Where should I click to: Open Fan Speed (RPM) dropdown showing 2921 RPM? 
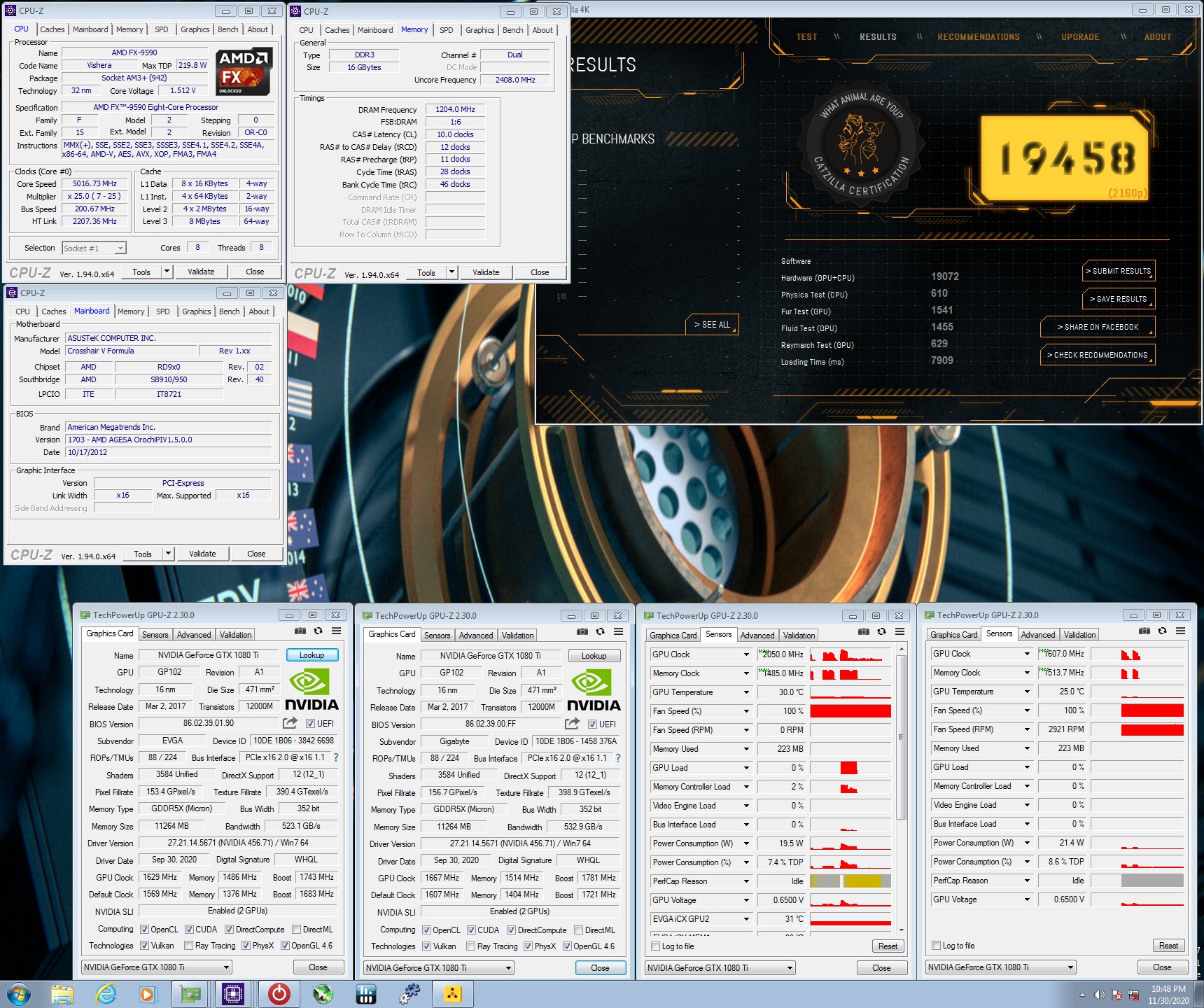point(1027,729)
